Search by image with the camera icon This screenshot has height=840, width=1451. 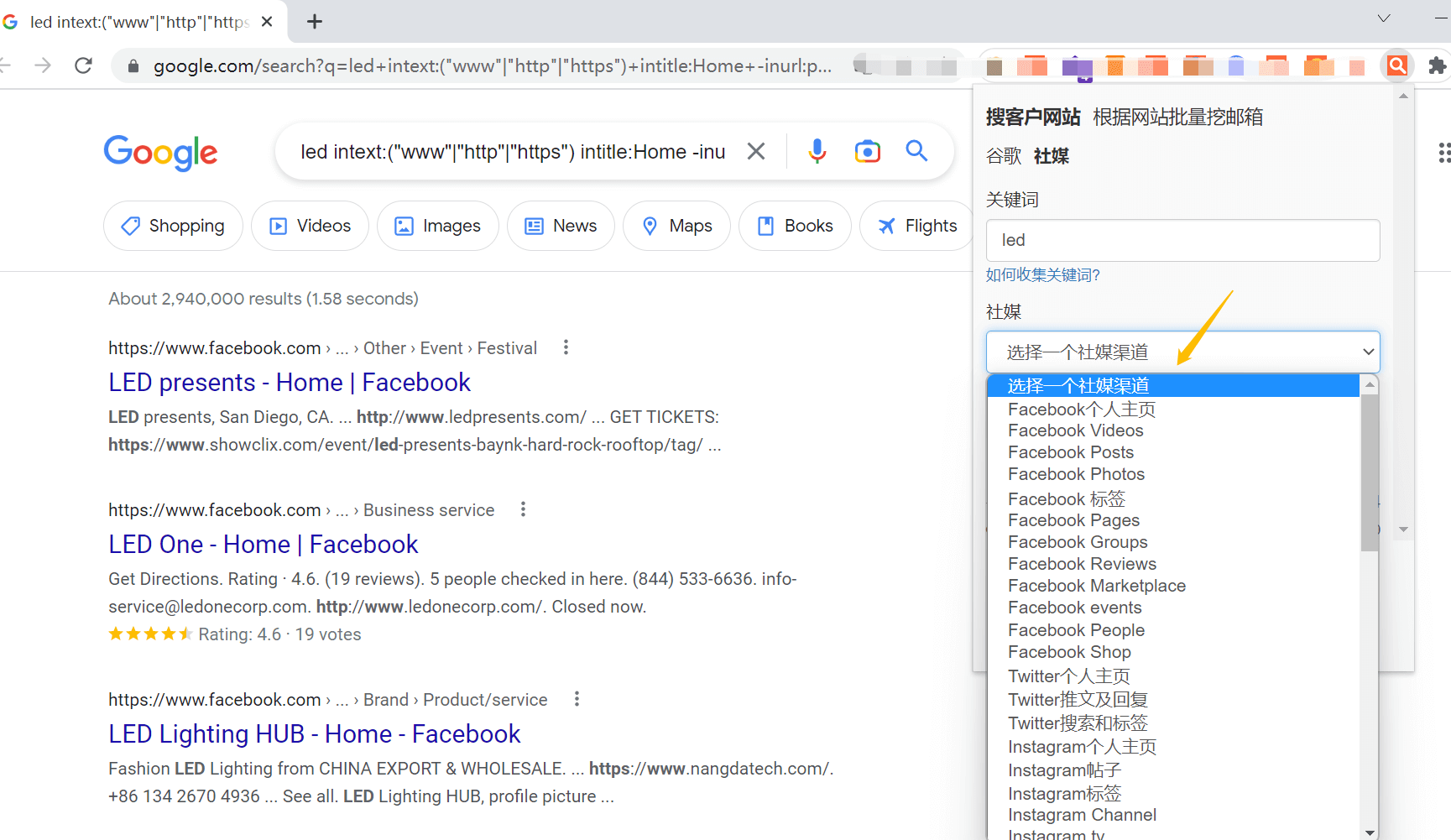[868, 151]
